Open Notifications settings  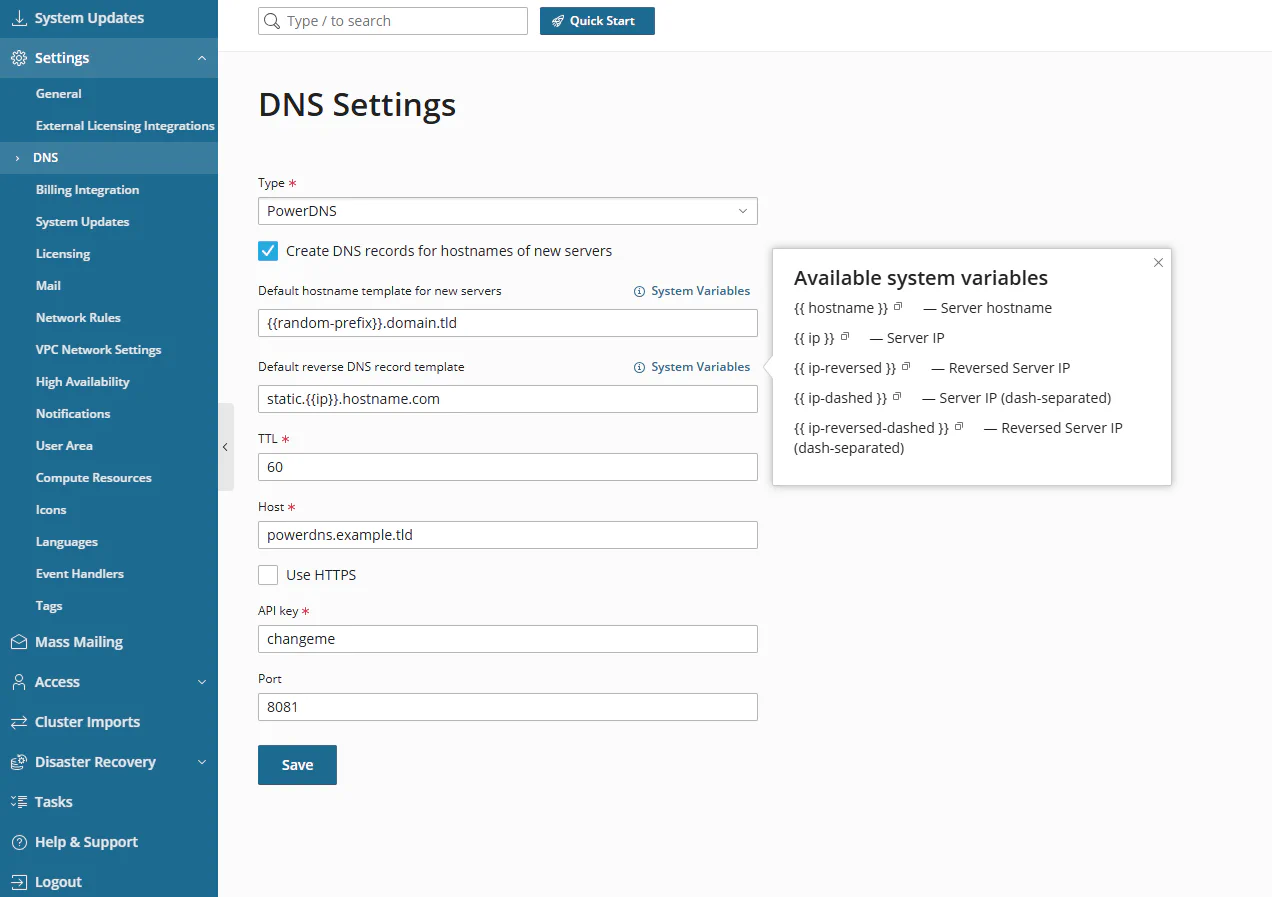(x=73, y=414)
